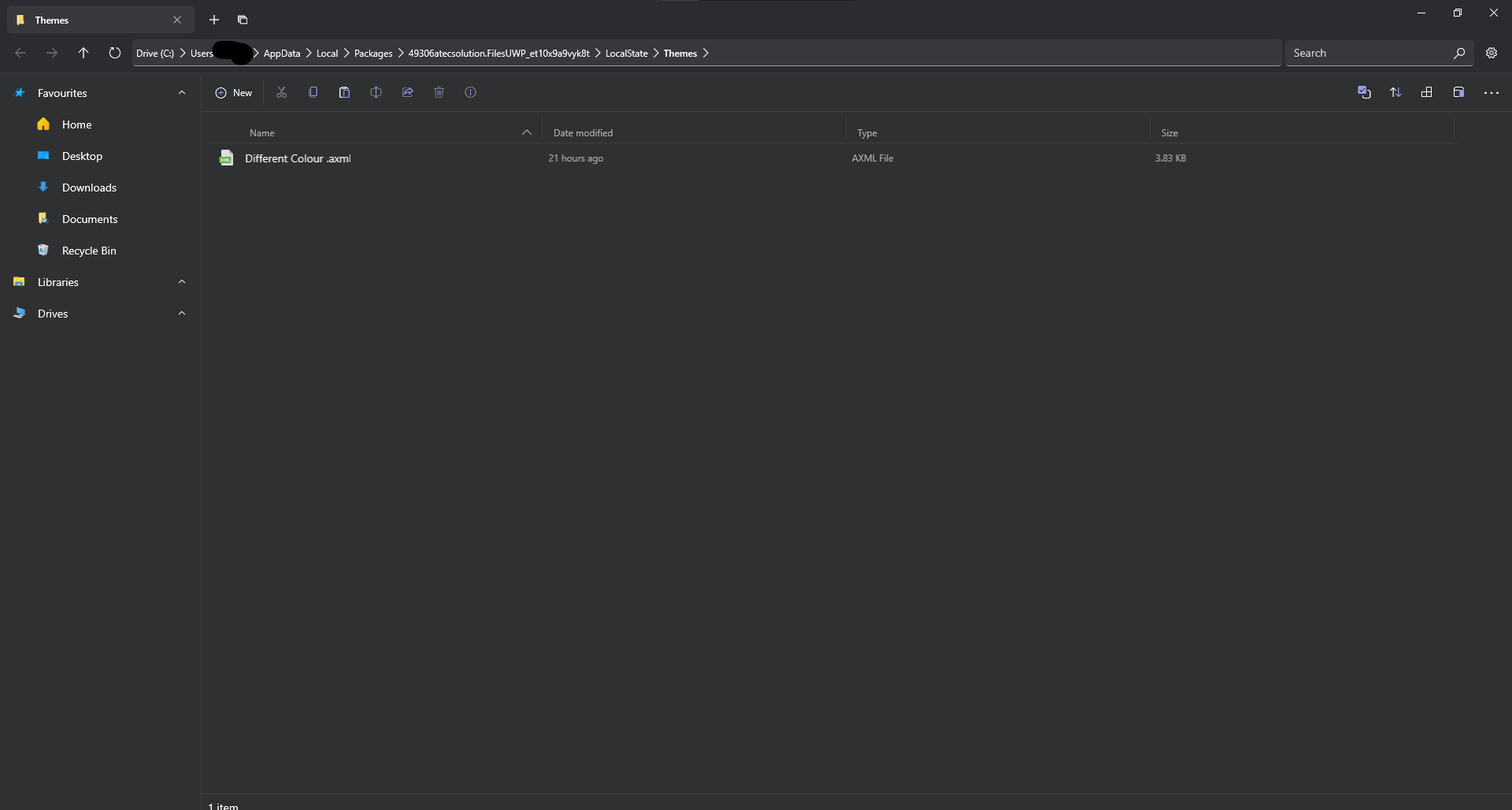1512x810 pixels.
Task: Open the Sort options icon
Action: (x=1395, y=92)
